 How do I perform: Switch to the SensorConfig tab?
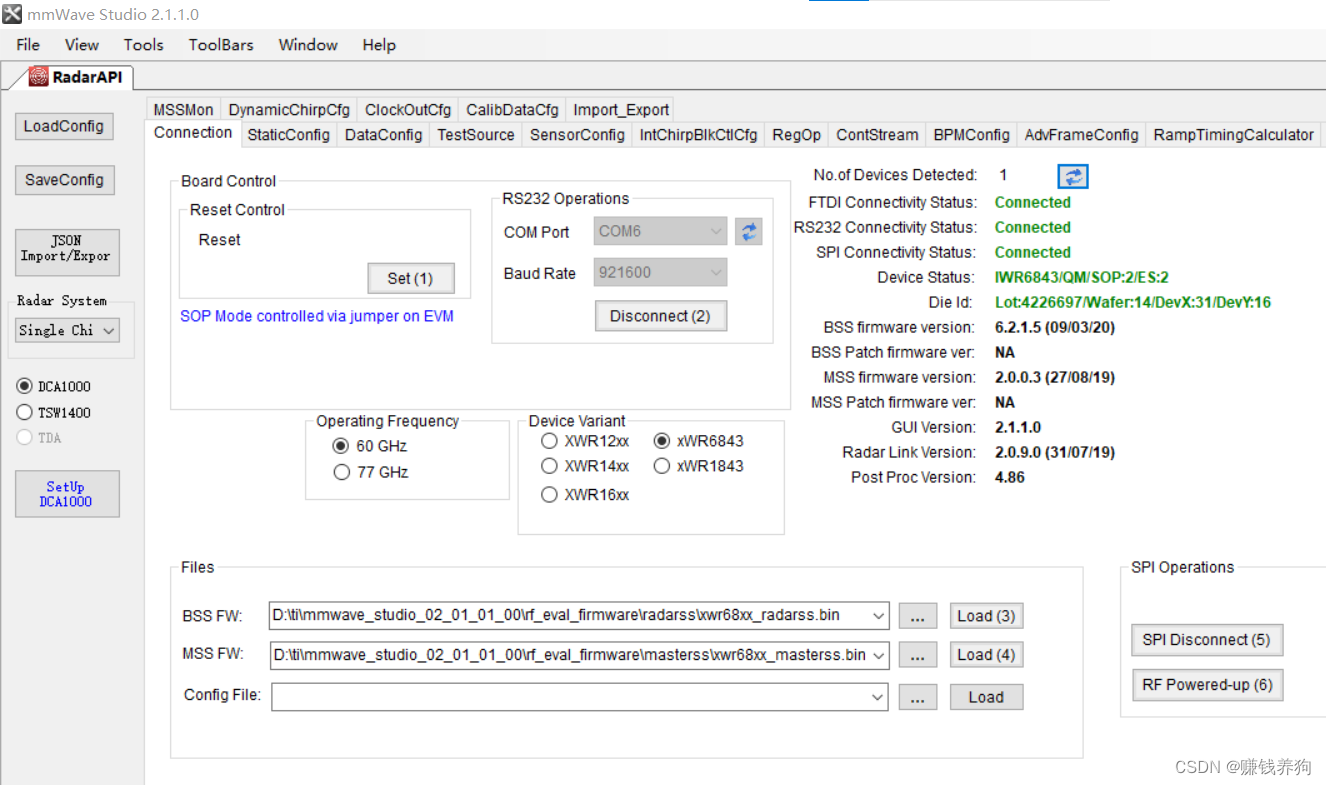577,135
